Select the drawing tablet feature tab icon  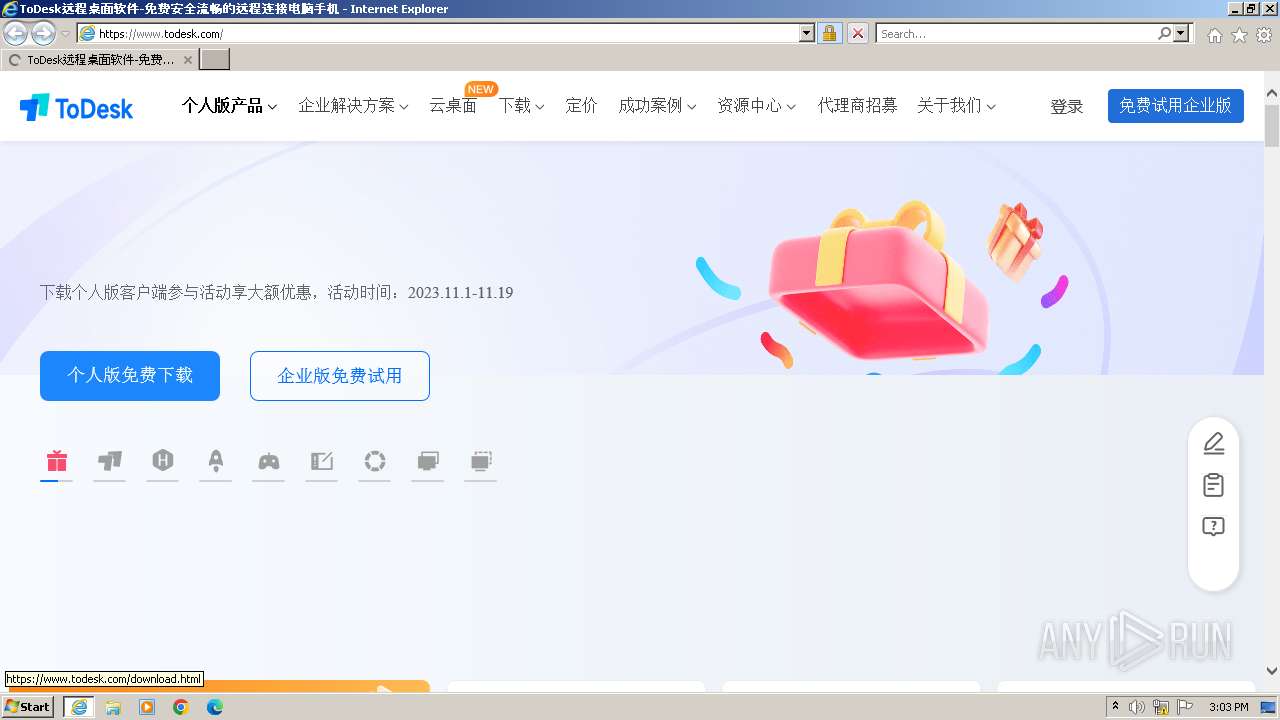(322, 461)
